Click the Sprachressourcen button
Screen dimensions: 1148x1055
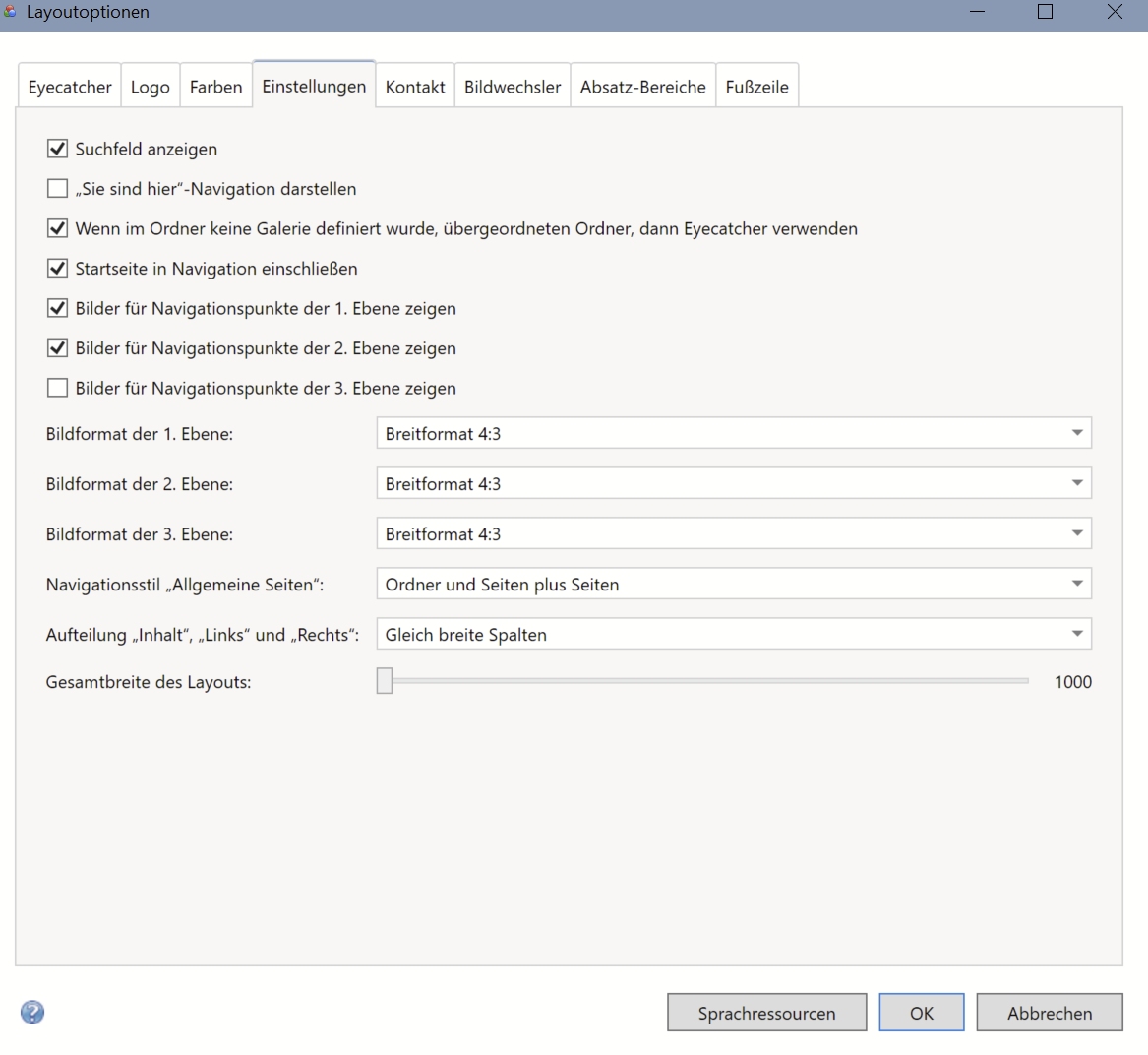(766, 1013)
